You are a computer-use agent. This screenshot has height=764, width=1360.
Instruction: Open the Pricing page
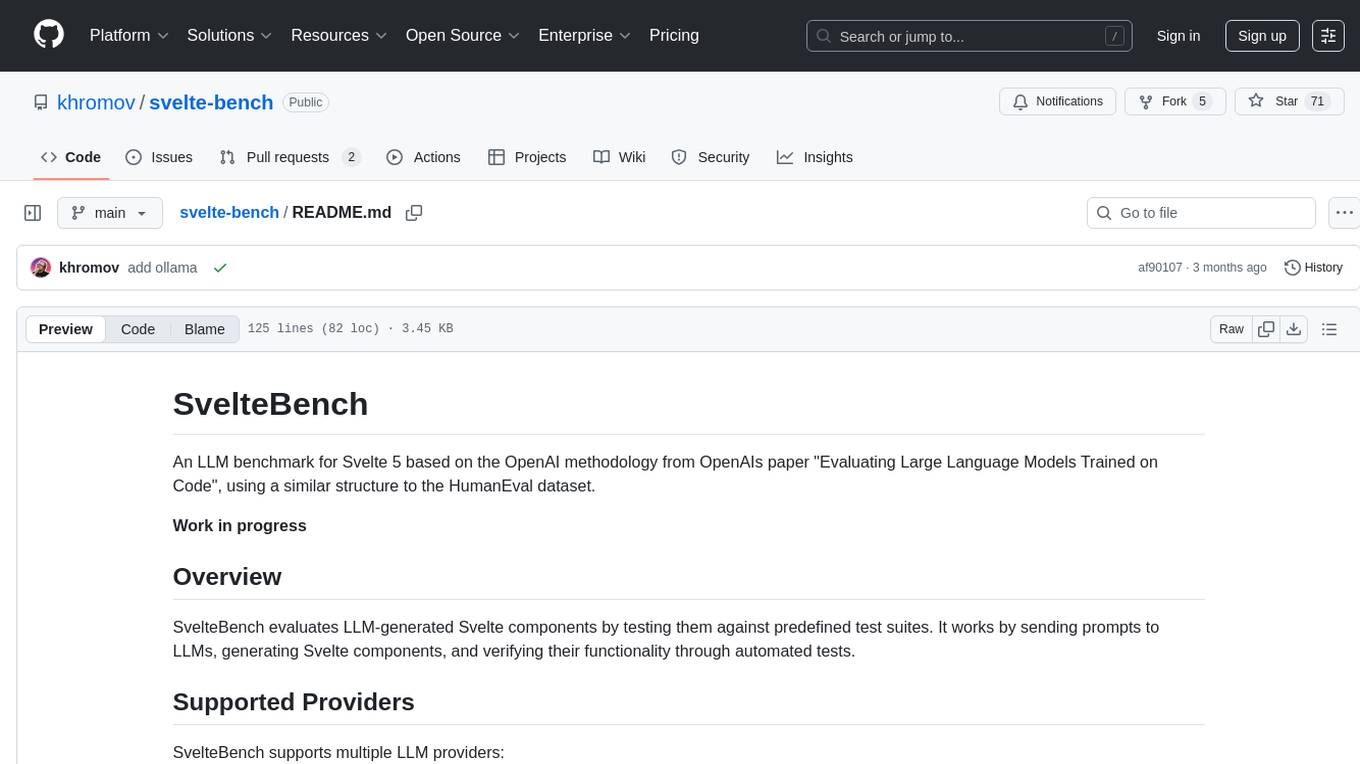674,35
